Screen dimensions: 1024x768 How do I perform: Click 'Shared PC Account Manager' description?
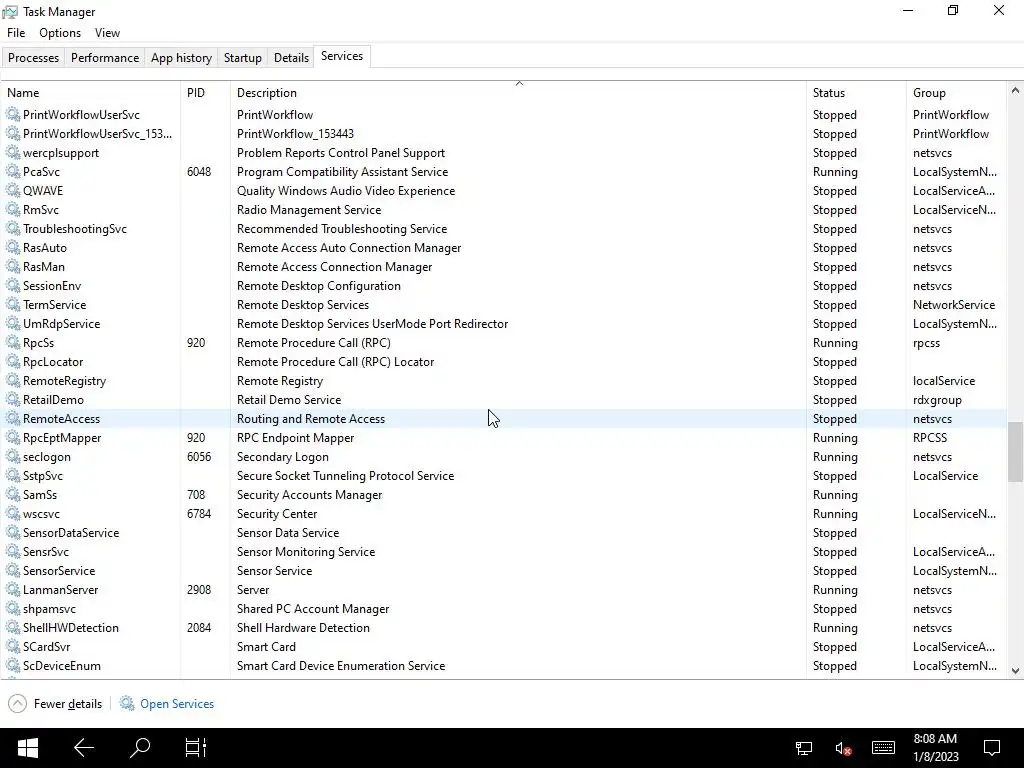(x=313, y=609)
